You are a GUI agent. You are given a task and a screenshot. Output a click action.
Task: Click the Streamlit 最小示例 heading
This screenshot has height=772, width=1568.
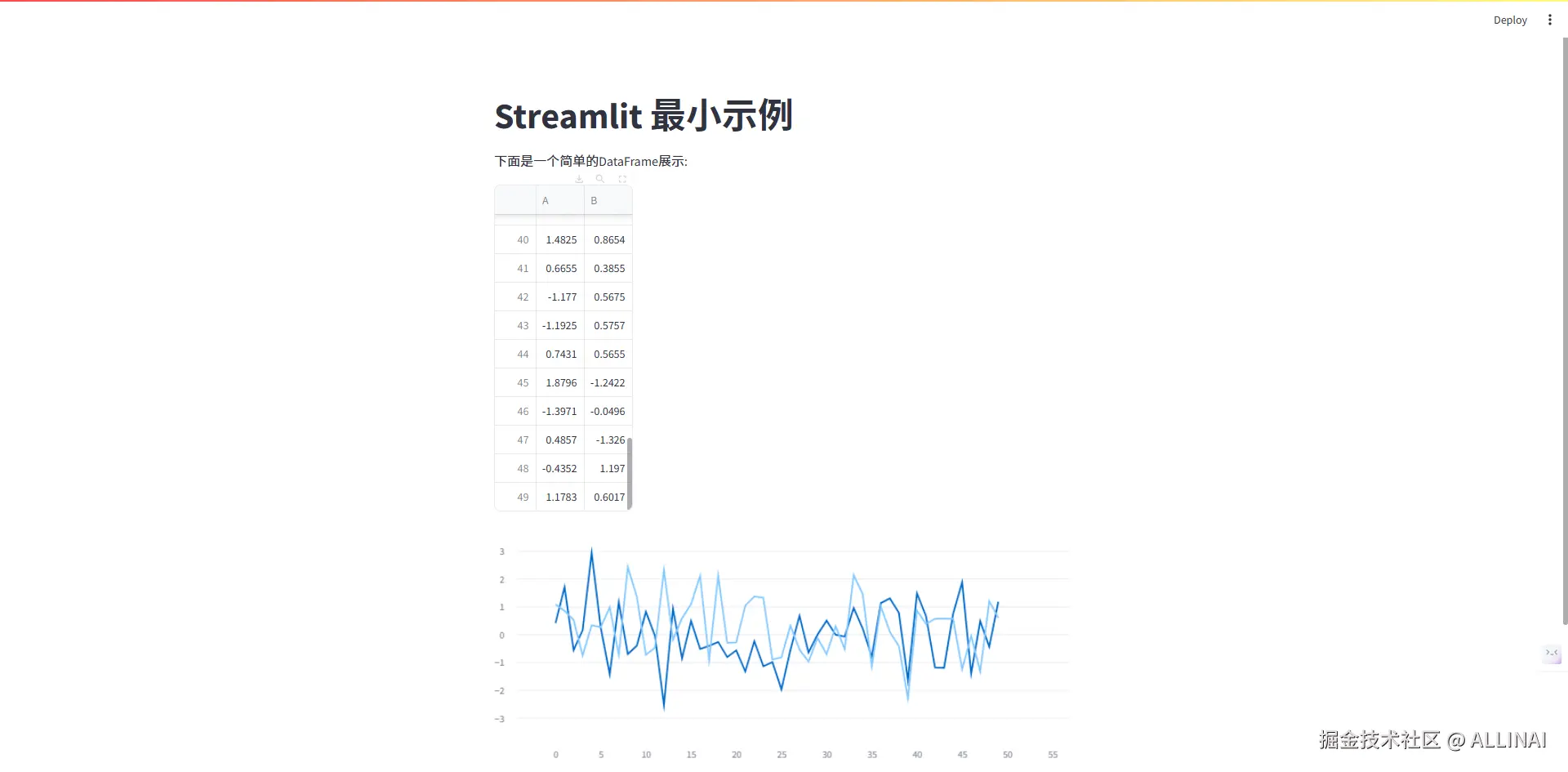pyautogui.click(x=644, y=116)
